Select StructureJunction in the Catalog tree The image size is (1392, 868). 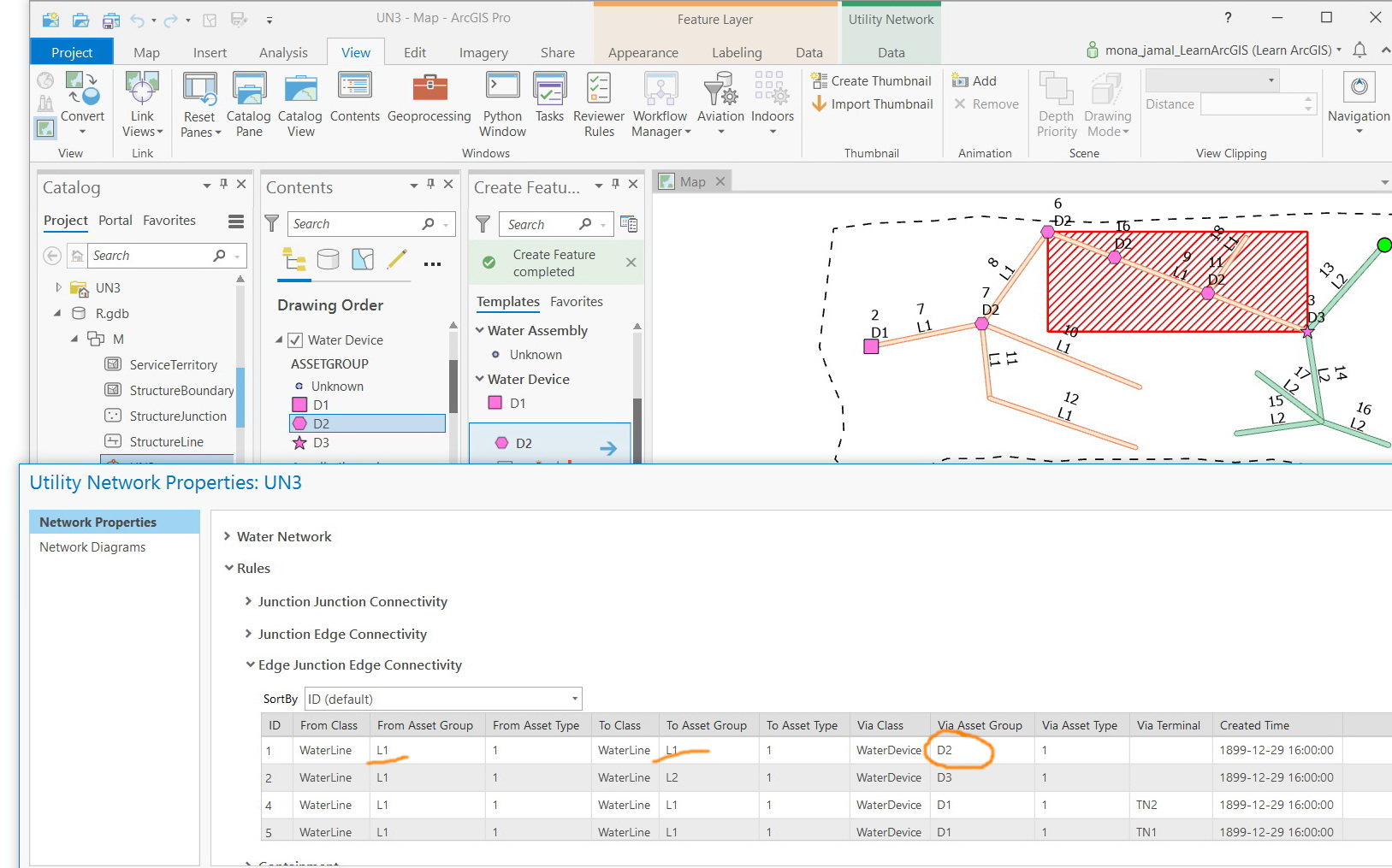tap(178, 416)
